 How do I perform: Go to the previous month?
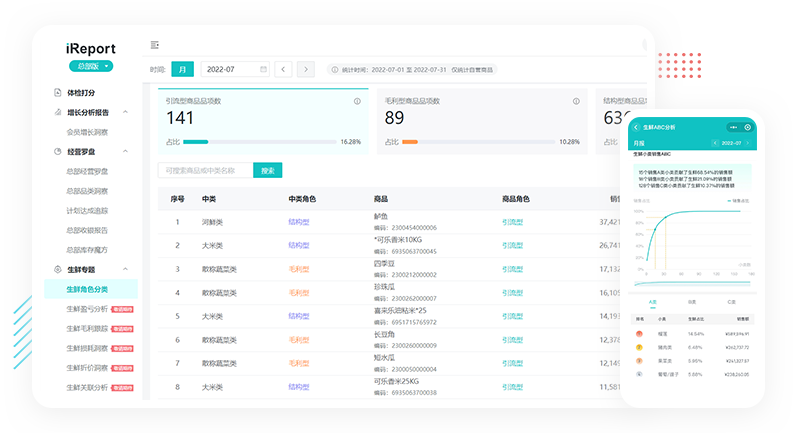pos(283,69)
